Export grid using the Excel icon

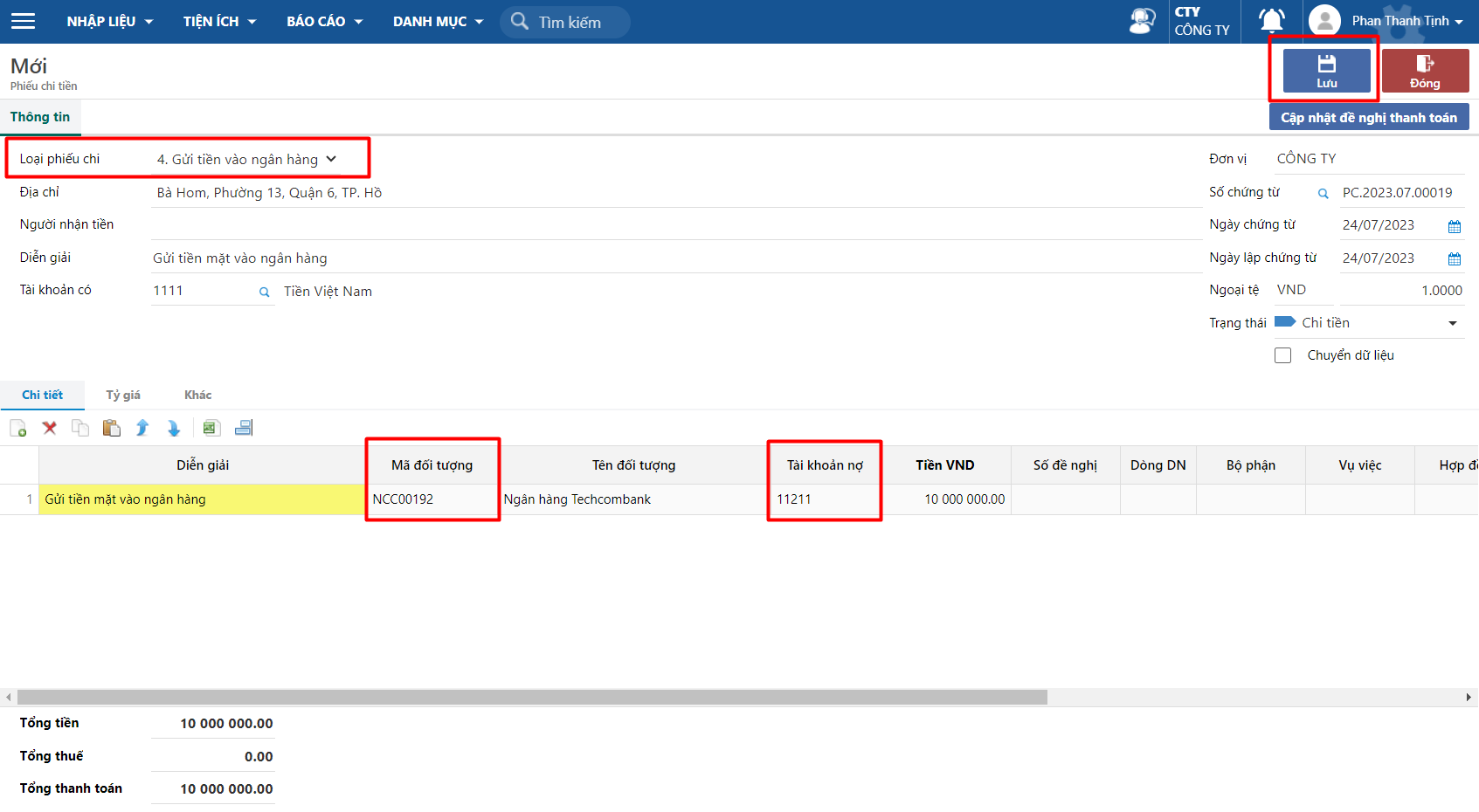pyautogui.click(x=210, y=428)
